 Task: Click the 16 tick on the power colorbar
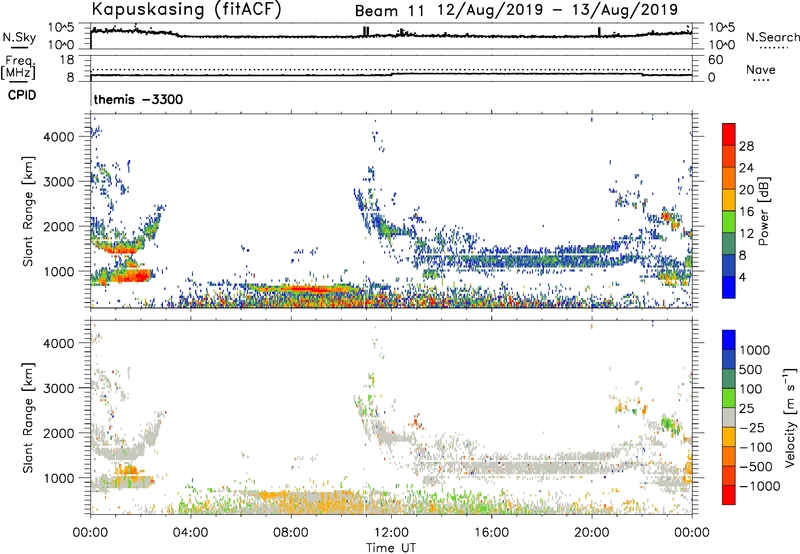(746, 211)
